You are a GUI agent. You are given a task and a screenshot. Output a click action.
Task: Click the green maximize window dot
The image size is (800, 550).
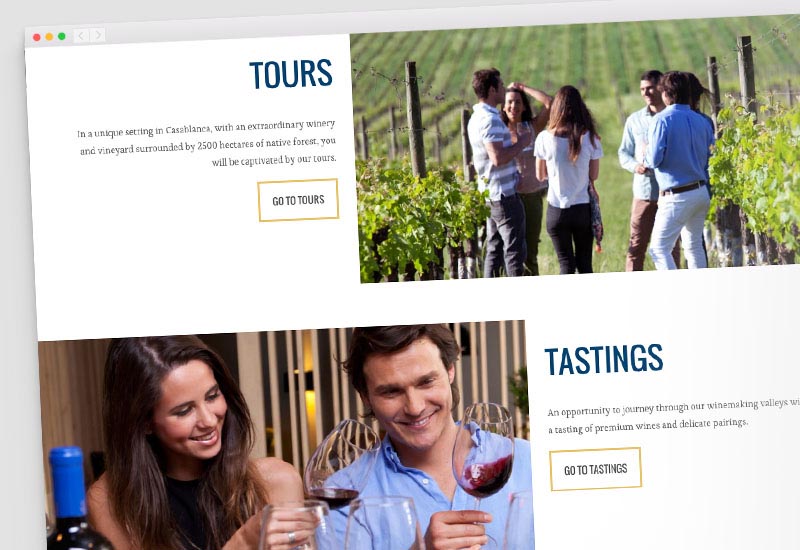(62, 36)
